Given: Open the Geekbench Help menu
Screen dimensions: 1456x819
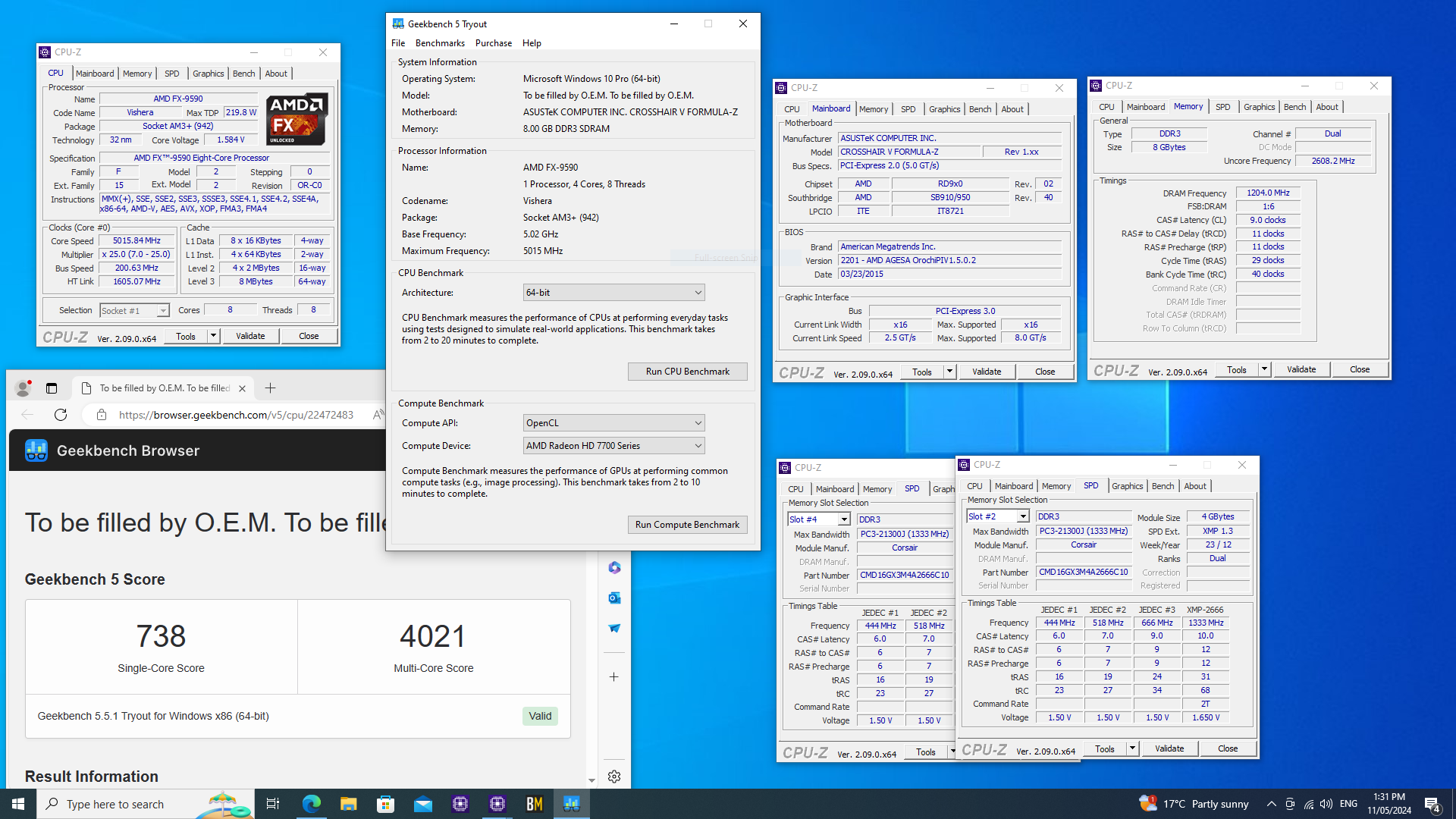Looking at the screenshot, I should pos(532,43).
